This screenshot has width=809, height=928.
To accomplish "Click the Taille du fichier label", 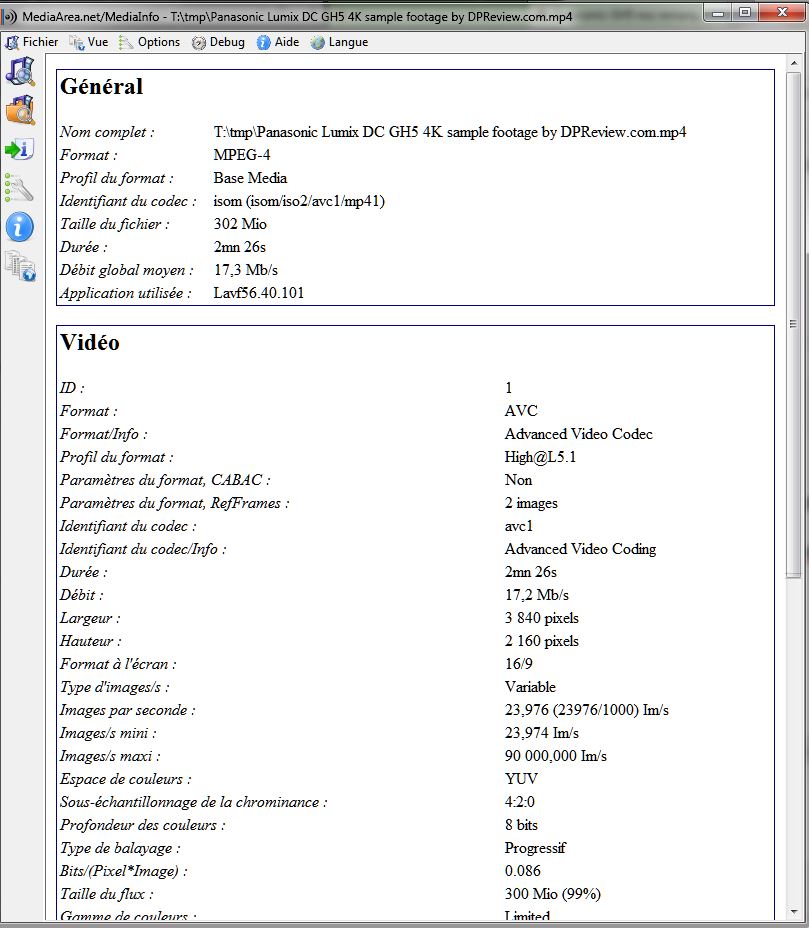I will (114, 224).
